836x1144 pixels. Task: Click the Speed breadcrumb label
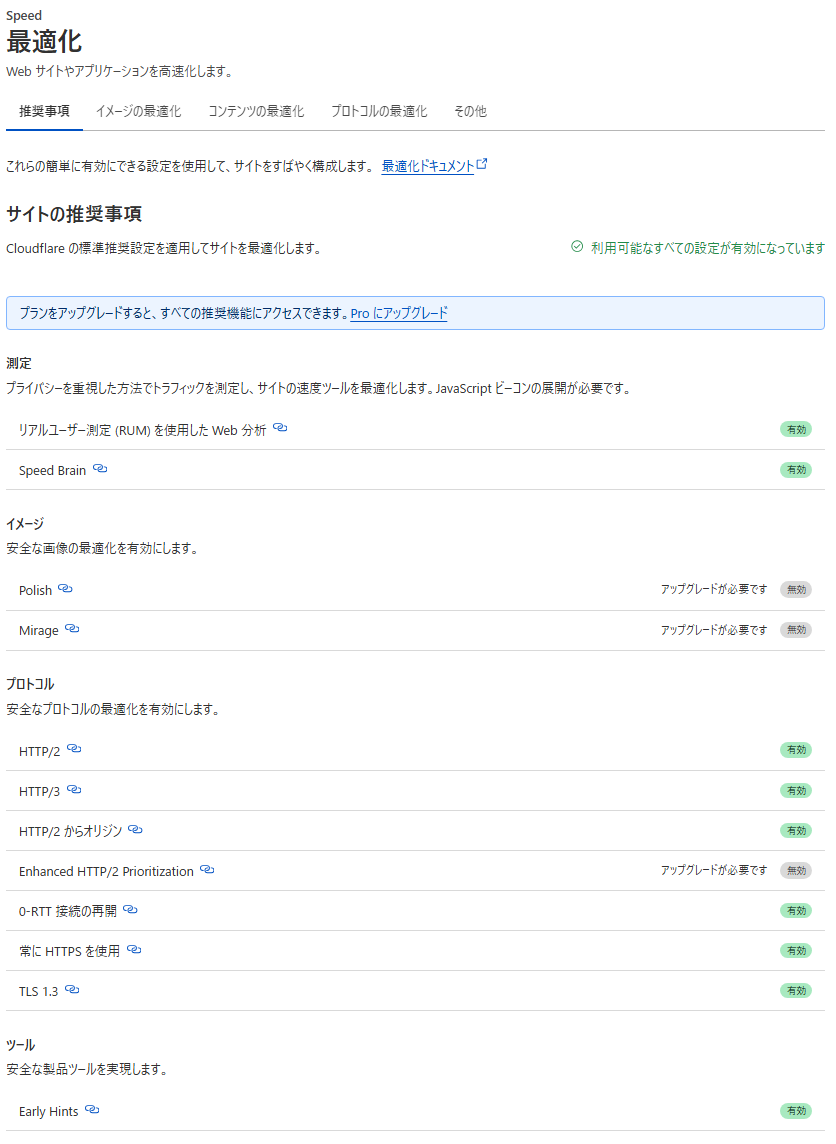24,15
